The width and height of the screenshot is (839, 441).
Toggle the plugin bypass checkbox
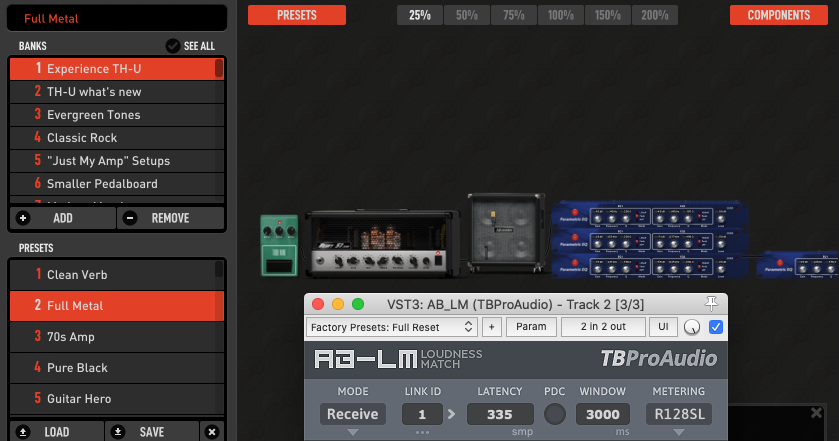tap(715, 327)
